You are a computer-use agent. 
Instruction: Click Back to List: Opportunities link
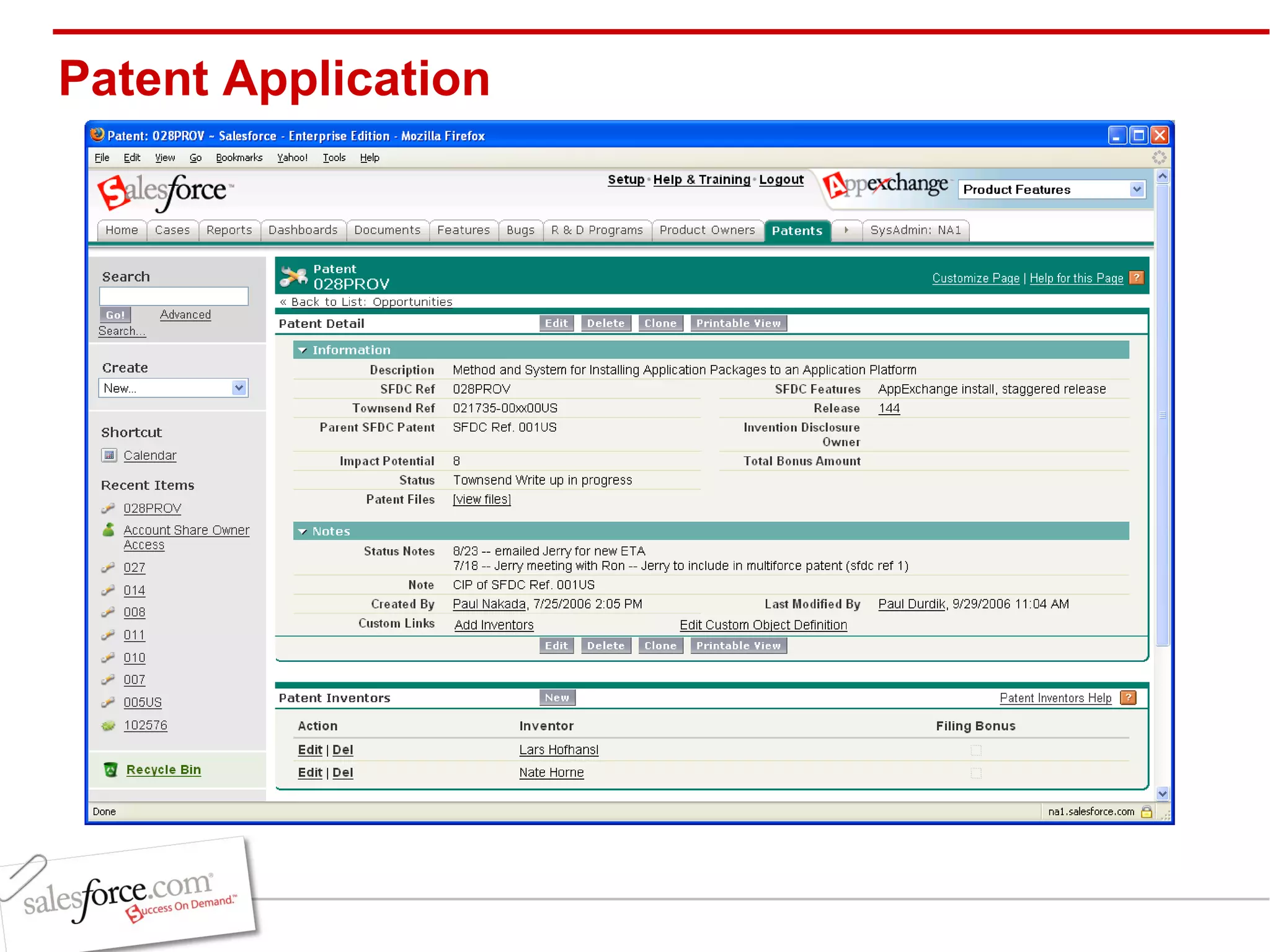tap(372, 302)
